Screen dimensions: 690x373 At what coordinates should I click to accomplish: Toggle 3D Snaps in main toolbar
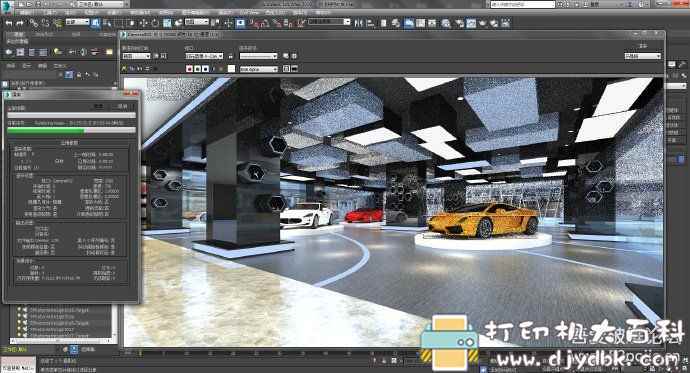[x=254, y=23]
